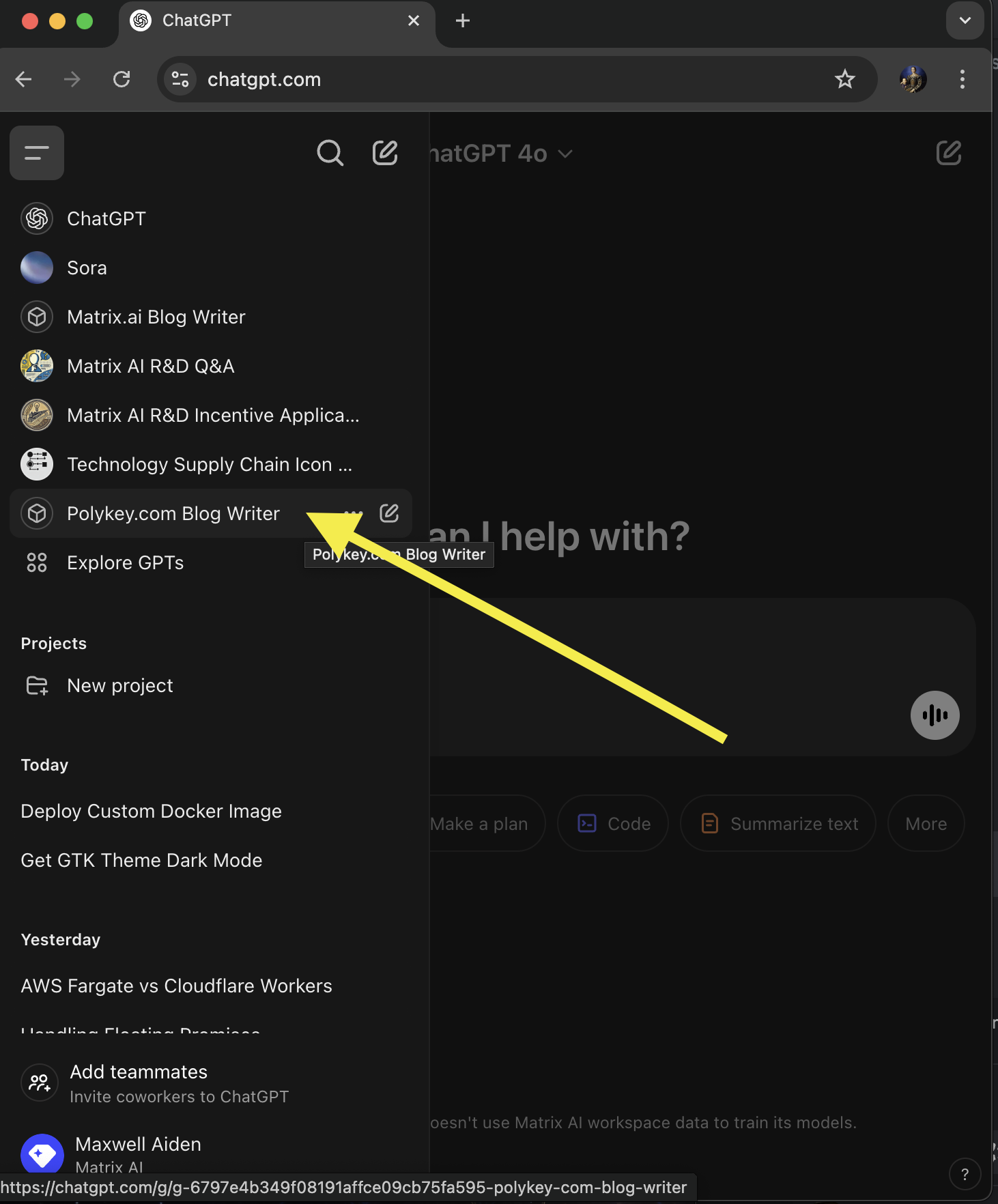The image size is (998, 1204).
Task: Click Add teammates invite option
Action: click(210, 1083)
